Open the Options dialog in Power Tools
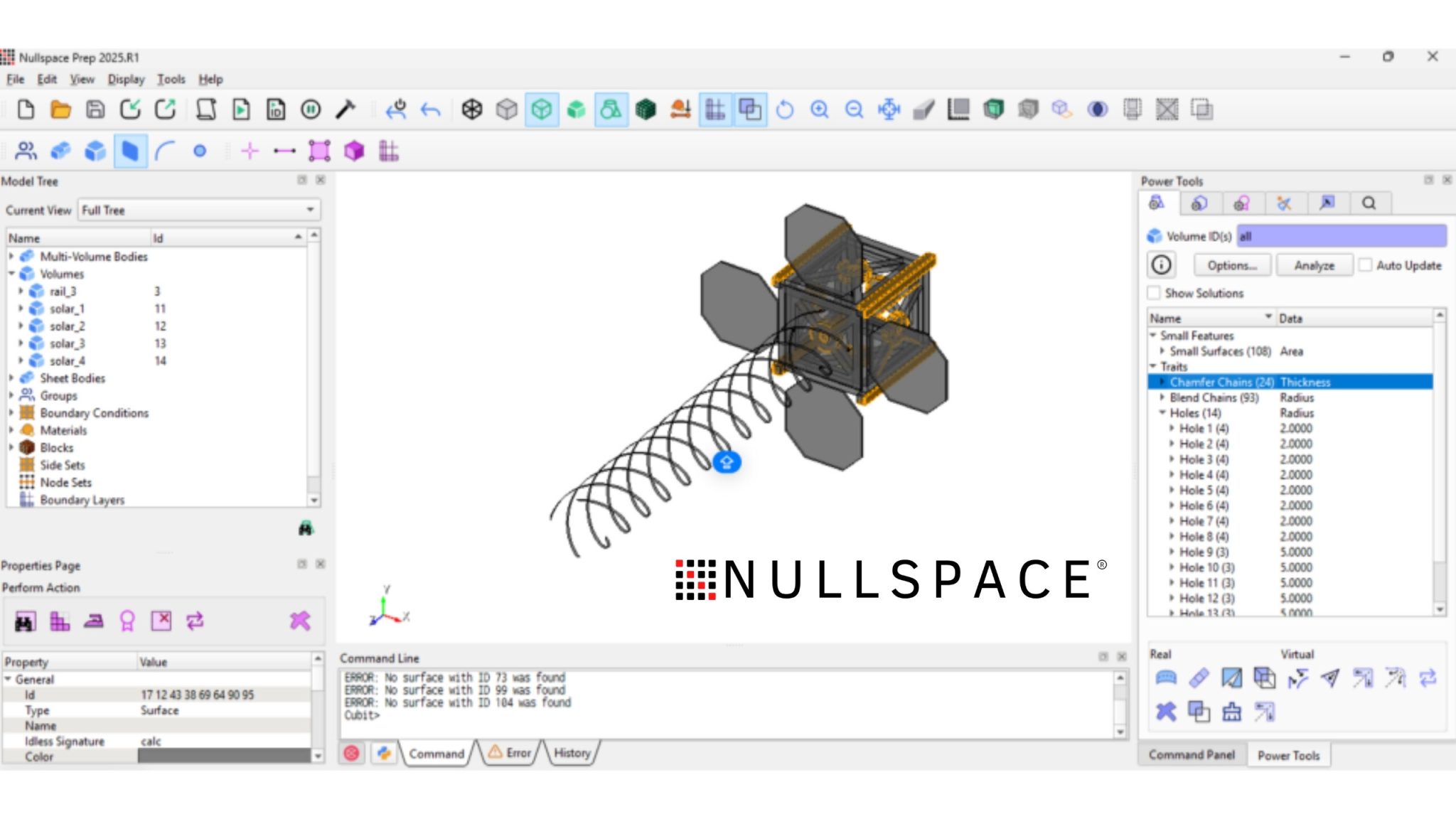 [x=1232, y=264]
